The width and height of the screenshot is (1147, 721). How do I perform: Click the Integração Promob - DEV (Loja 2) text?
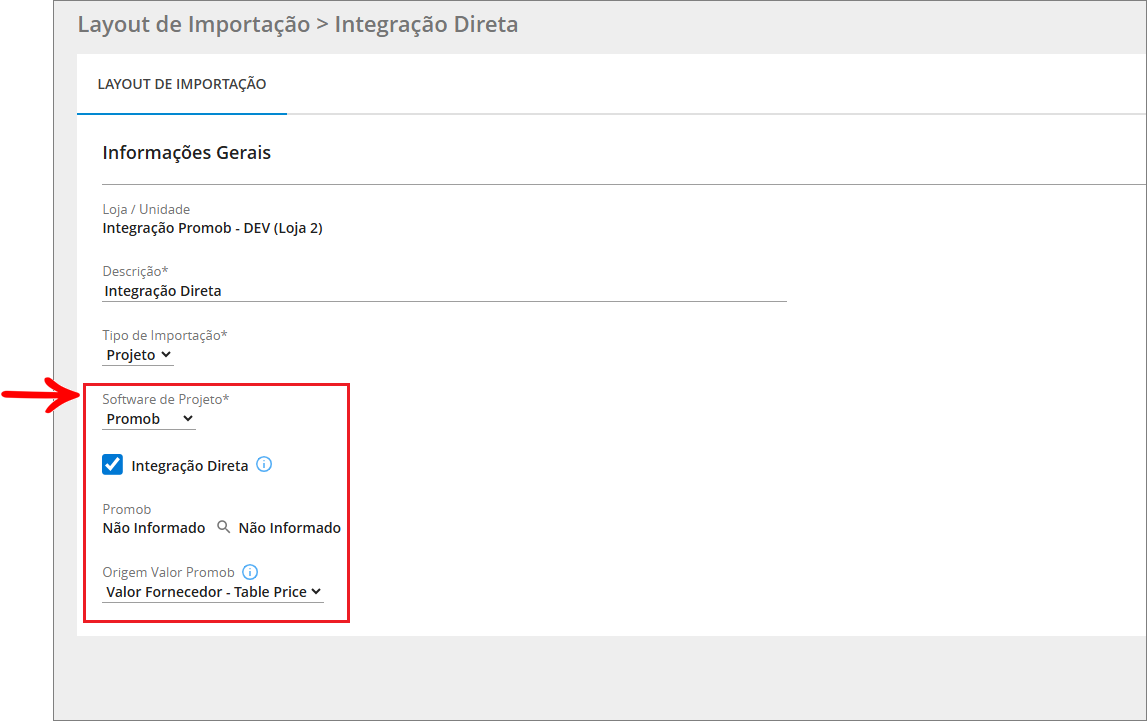(x=212, y=228)
